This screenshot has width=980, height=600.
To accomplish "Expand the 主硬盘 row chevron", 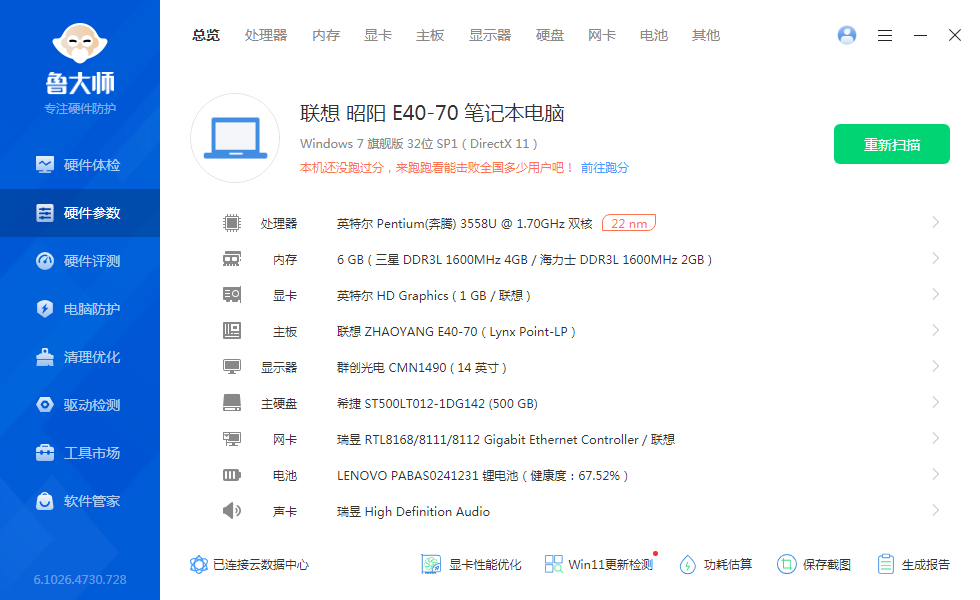I will click(x=936, y=402).
